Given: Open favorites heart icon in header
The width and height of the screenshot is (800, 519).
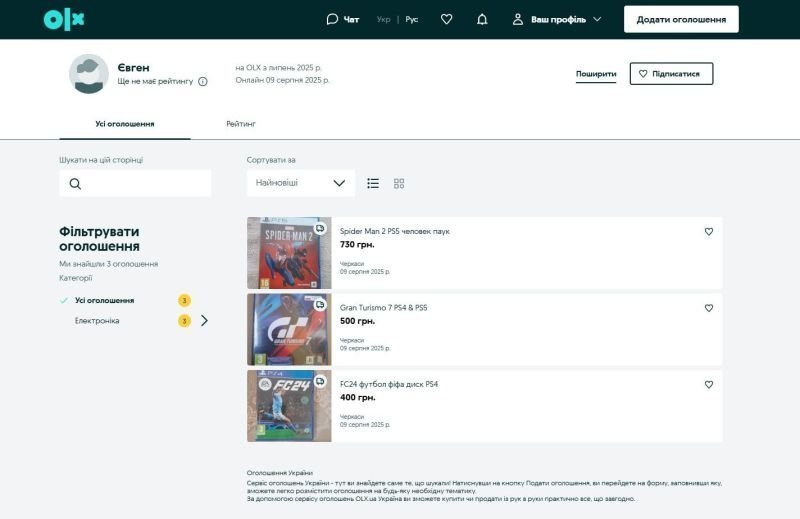Looking at the screenshot, I should click(446, 19).
